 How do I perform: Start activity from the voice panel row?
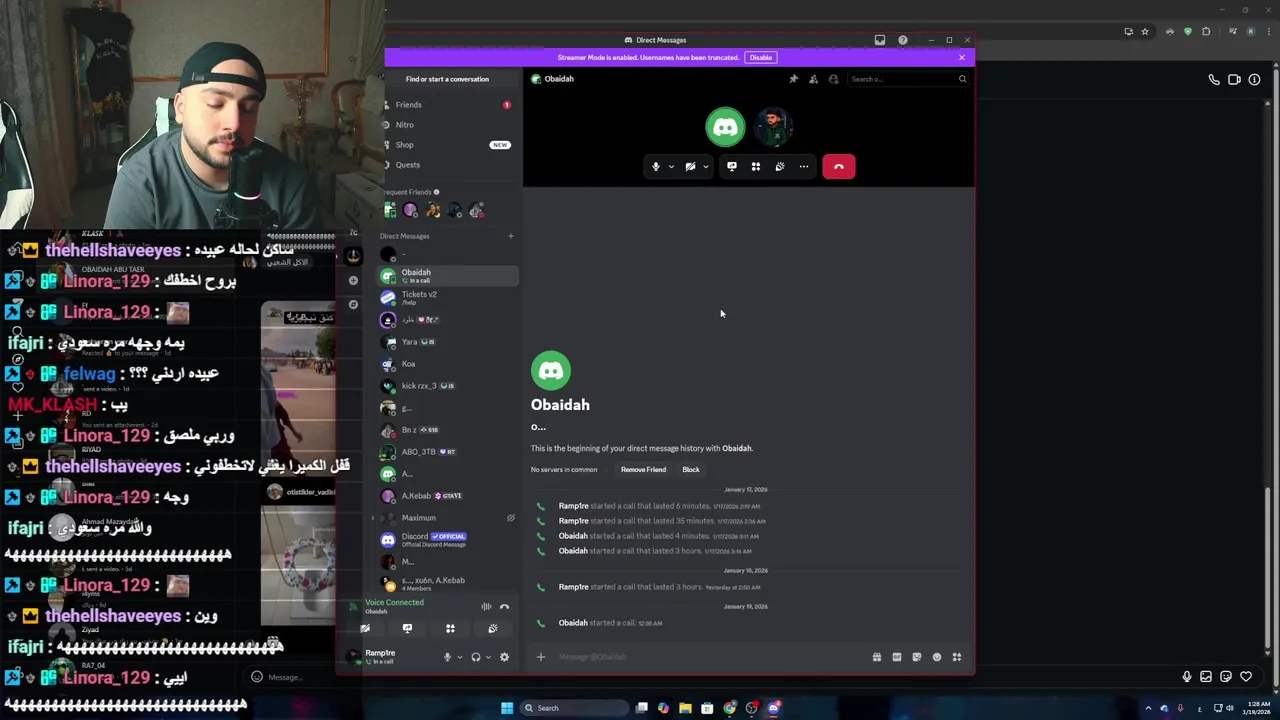click(x=450, y=629)
